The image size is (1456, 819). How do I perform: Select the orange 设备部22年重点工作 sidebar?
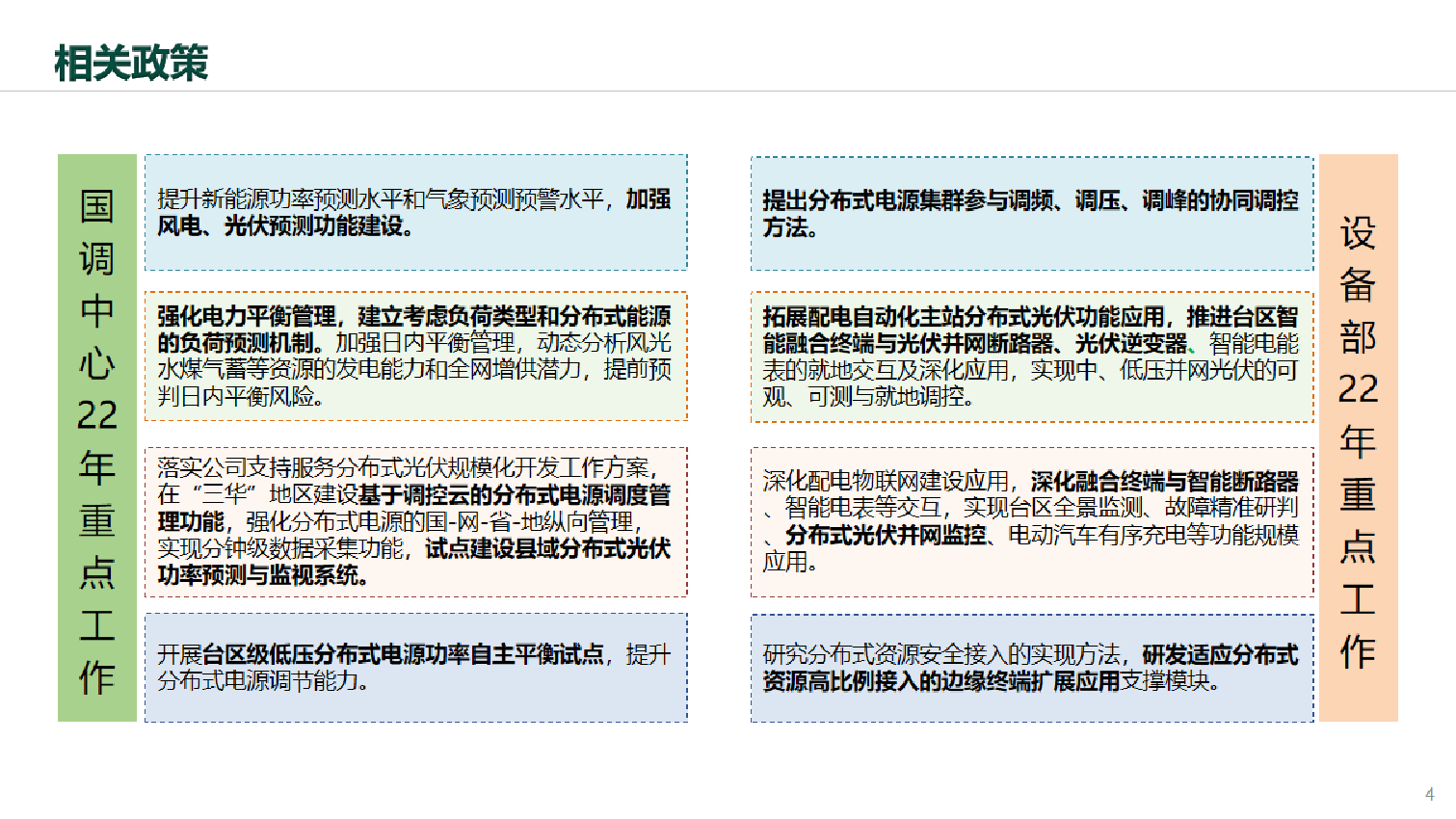point(1359,438)
